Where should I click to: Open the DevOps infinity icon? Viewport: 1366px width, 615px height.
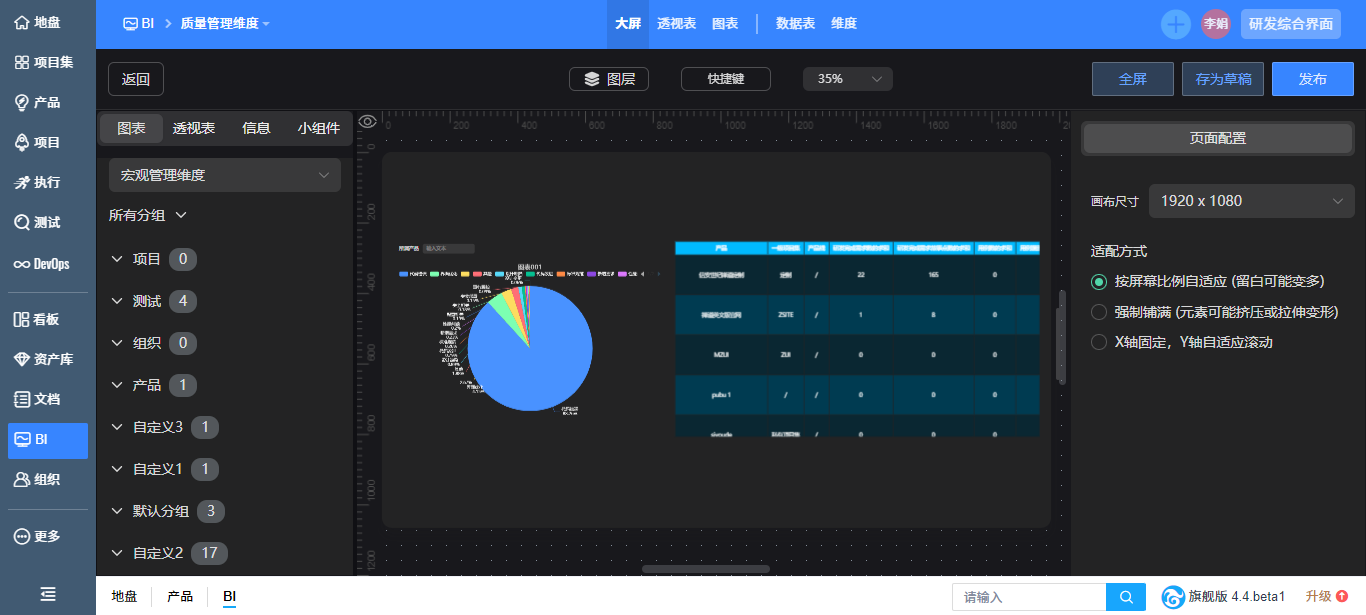[21, 264]
